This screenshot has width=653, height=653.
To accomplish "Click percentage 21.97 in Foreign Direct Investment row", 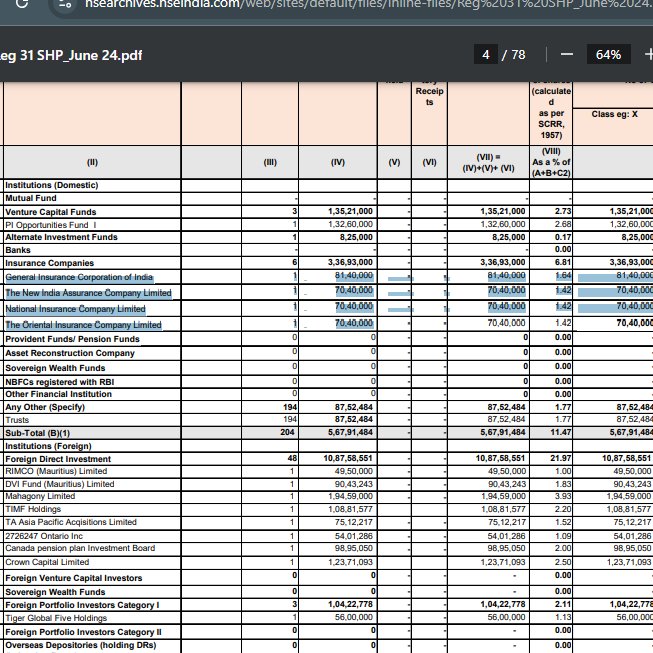I will pos(561,459).
